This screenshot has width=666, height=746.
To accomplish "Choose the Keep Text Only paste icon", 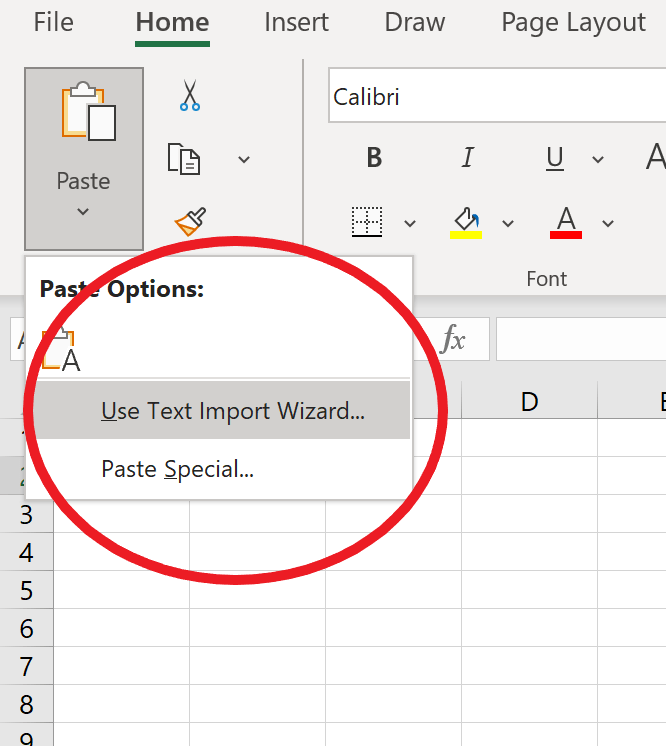I will [62, 351].
